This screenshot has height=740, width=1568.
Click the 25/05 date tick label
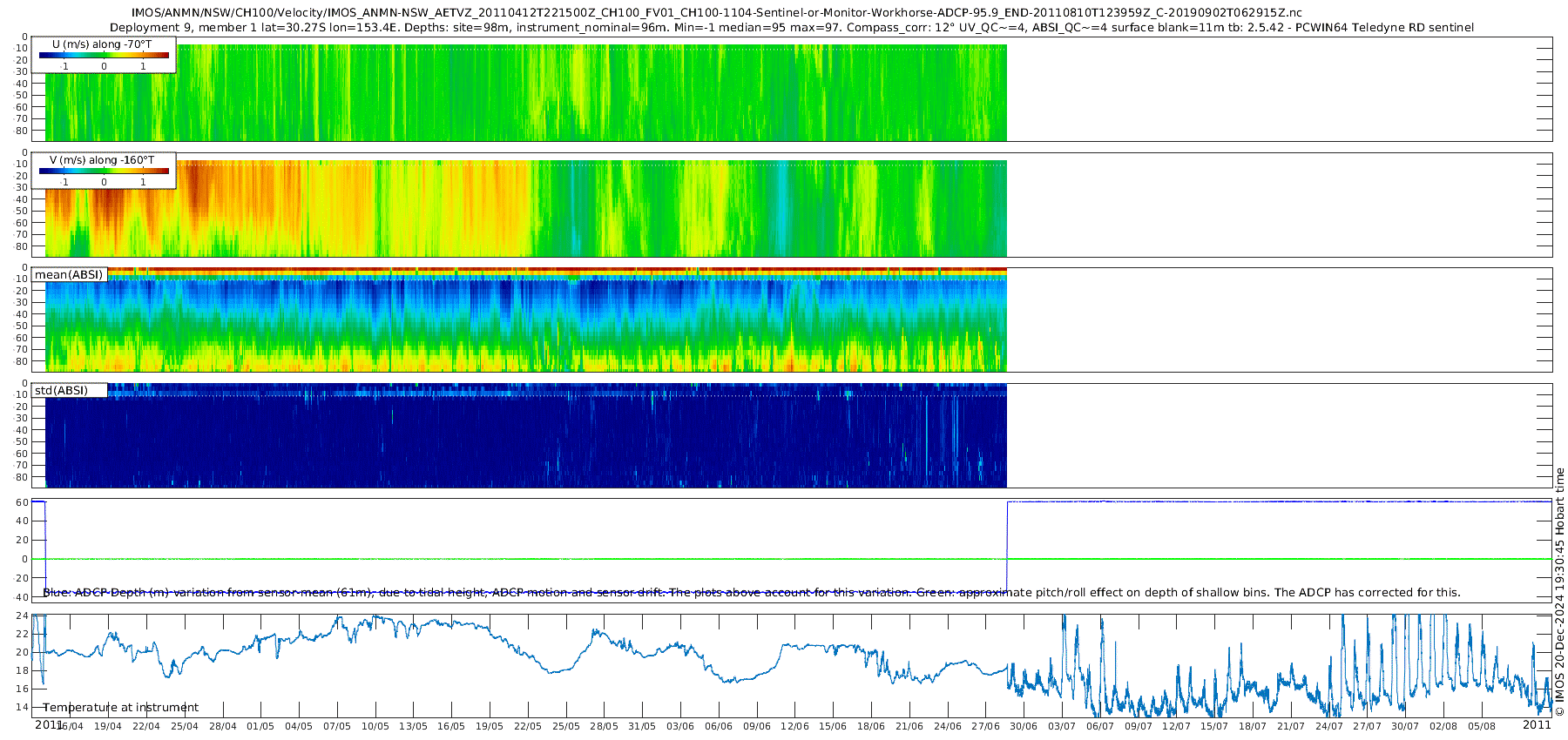coord(566,727)
